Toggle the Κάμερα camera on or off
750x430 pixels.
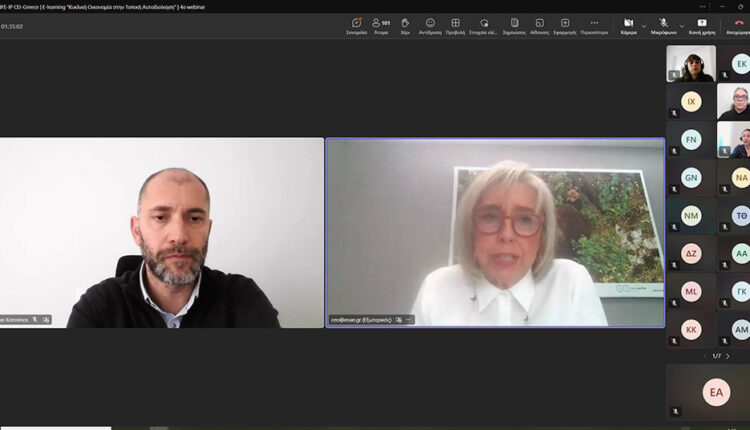(628, 23)
